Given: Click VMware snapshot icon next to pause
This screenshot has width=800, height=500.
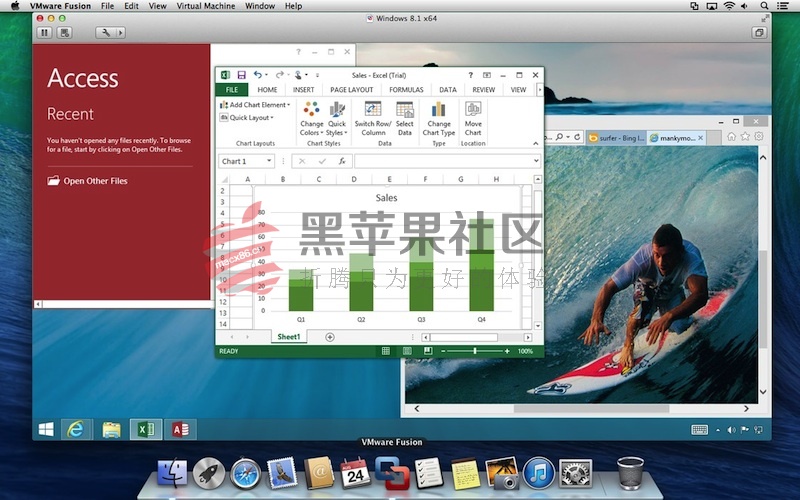Looking at the screenshot, I should pyautogui.click(x=64, y=33).
